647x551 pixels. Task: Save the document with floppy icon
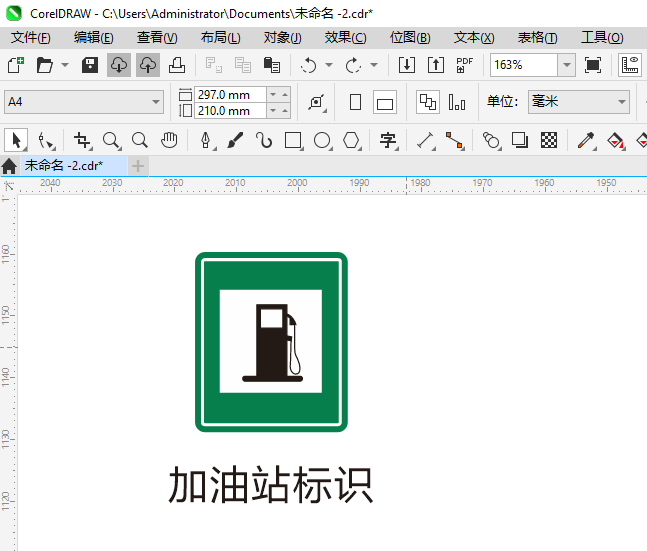pyautogui.click(x=90, y=65)
